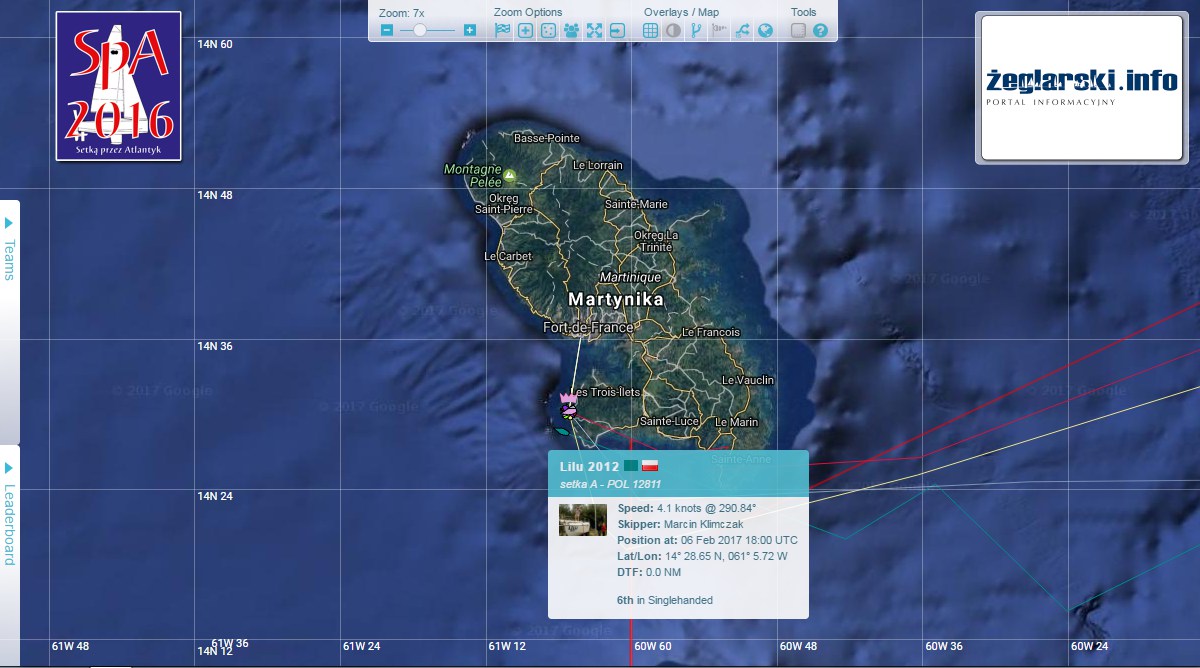This screenshot has width=1200, height=668.
Task: Click the 'Sainte-Marie' map label
Action: click(636, 204)
